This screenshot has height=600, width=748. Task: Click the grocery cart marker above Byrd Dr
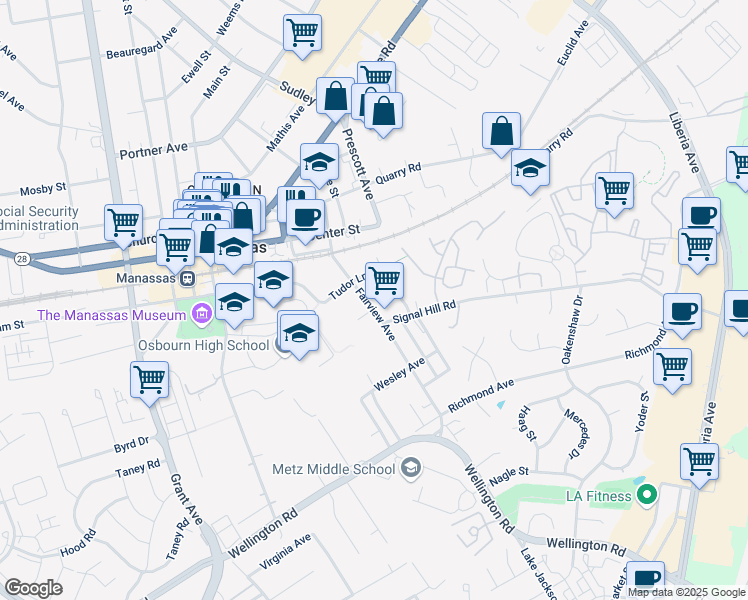click(x=149, y=380)
